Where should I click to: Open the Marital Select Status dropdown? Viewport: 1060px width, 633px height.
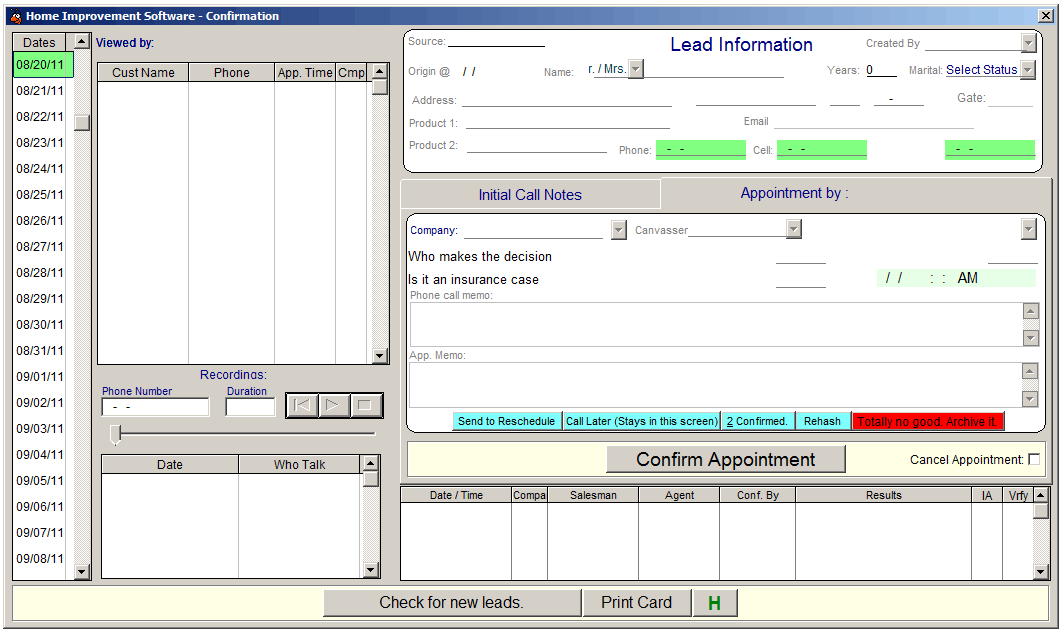click(1028, 70)
